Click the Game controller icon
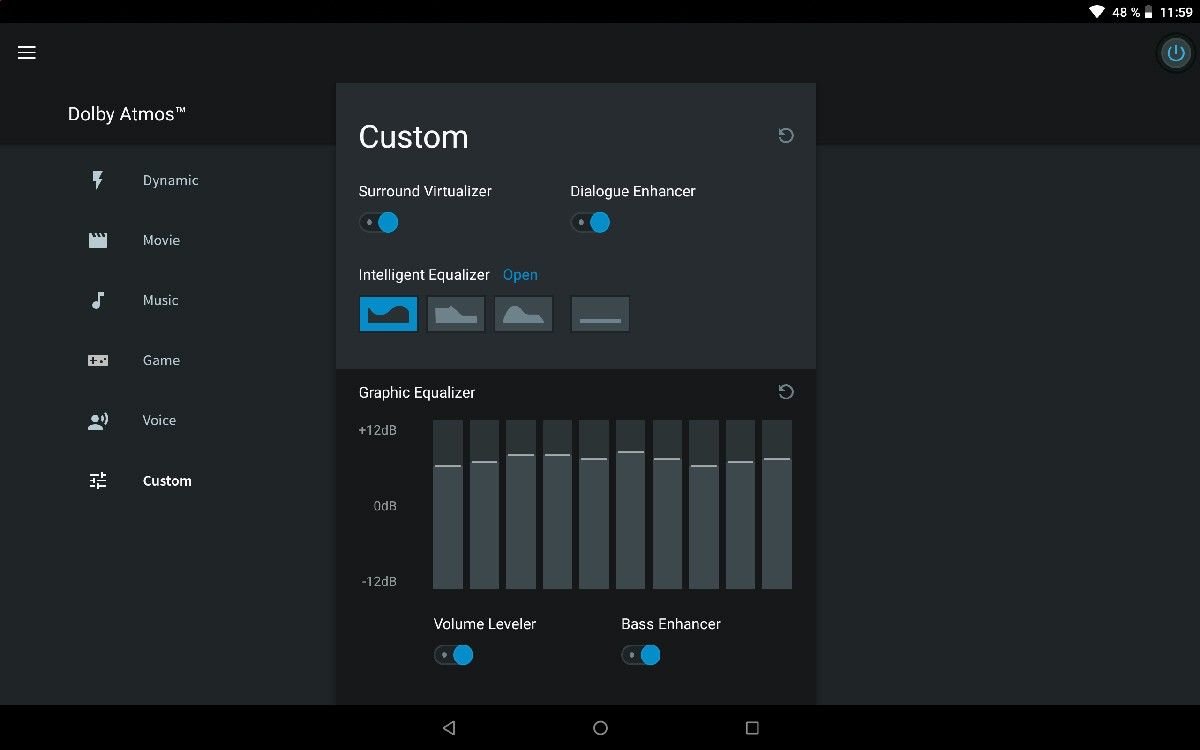 pos(98,360)
